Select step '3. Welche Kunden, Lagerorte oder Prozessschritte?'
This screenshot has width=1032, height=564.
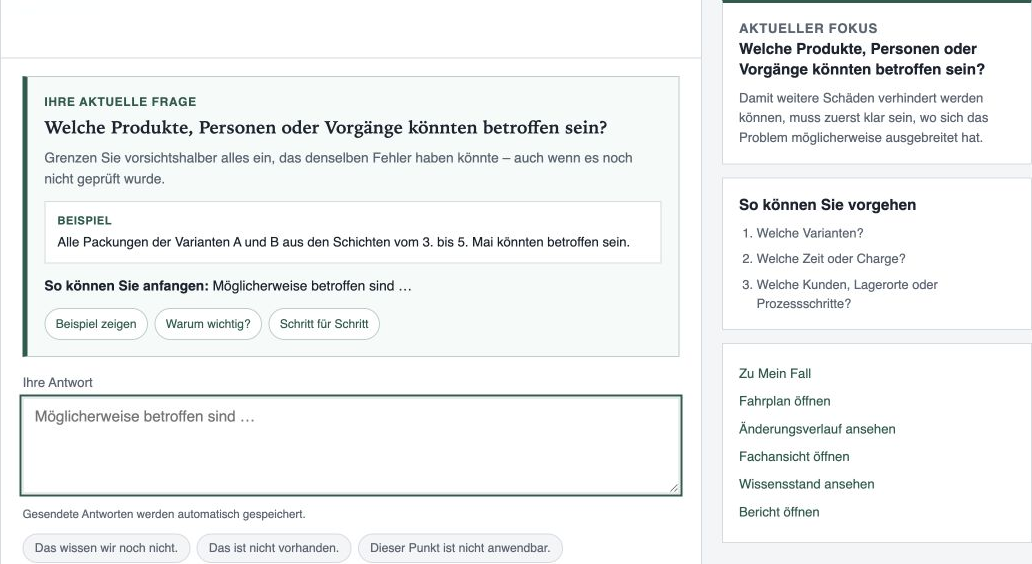pyautogui.click(x=840, y=294)
